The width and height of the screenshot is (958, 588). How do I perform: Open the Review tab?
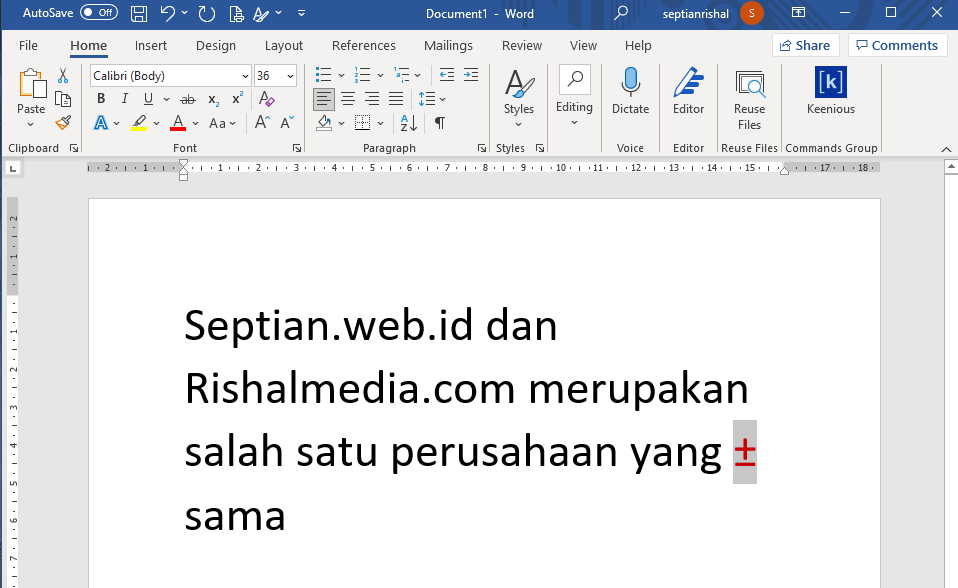(522, 45)
